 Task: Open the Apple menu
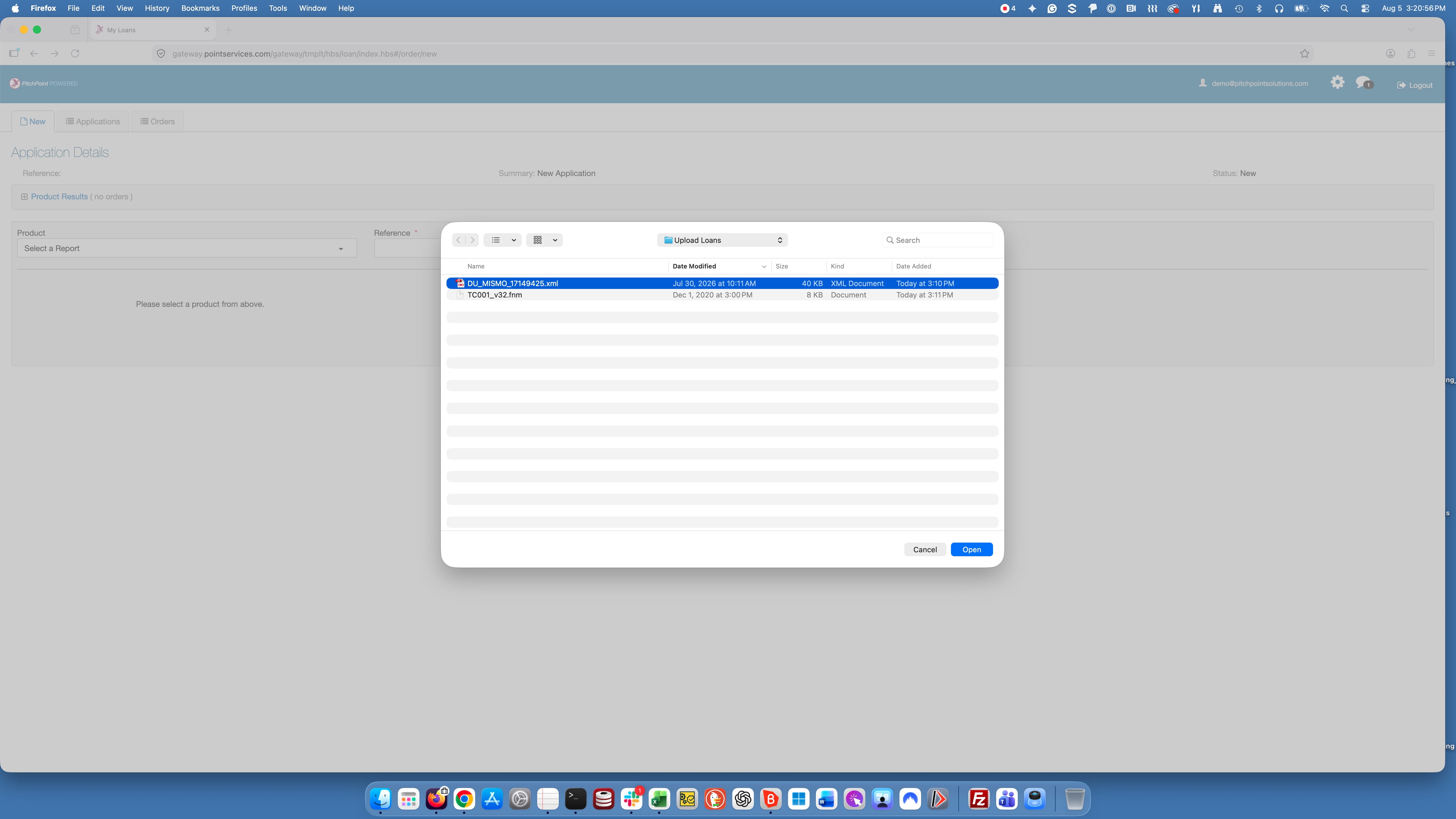(x=15, y=9)
